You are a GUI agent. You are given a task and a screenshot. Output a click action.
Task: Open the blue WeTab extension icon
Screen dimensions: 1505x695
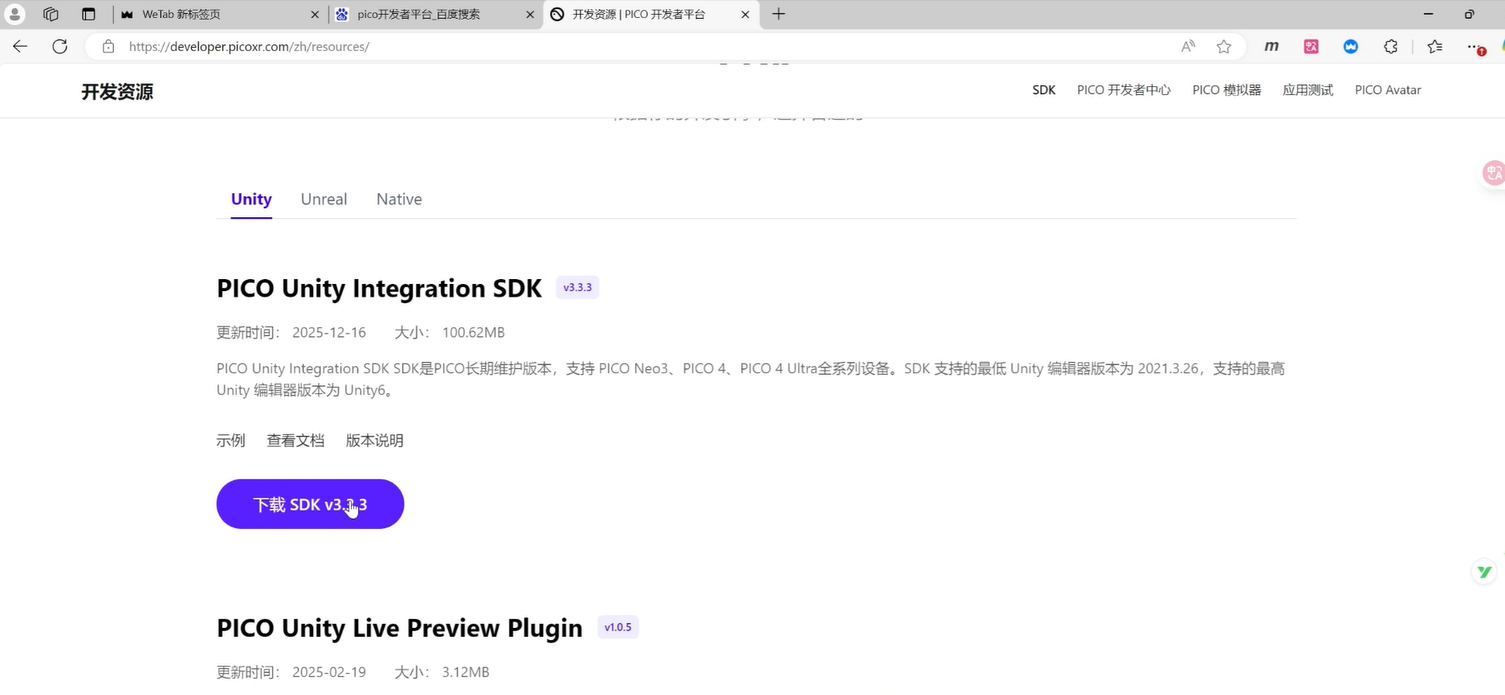[1350, 46]
